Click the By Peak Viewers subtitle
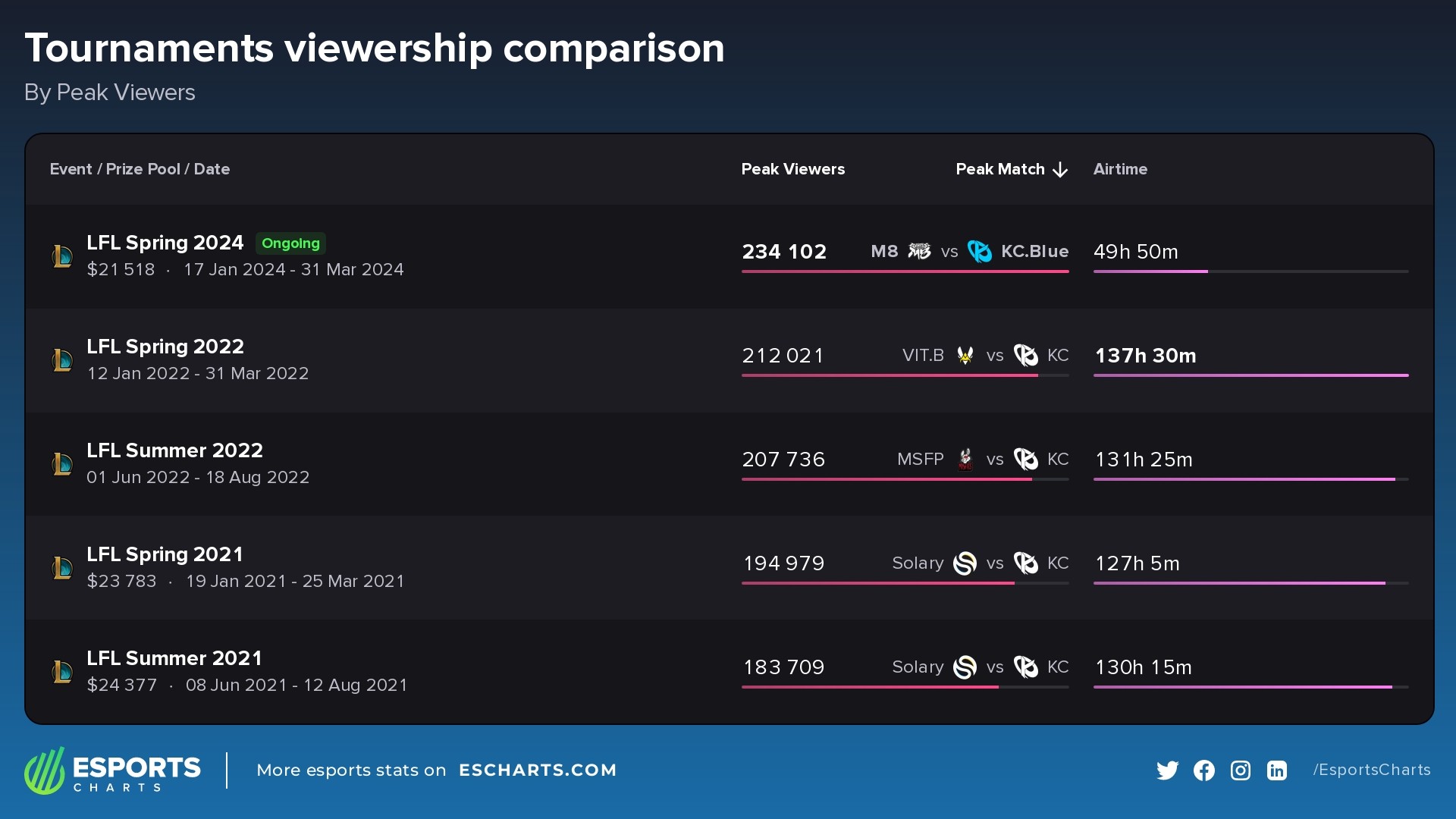Screen dimensions: 1456x819 (110, 93)
